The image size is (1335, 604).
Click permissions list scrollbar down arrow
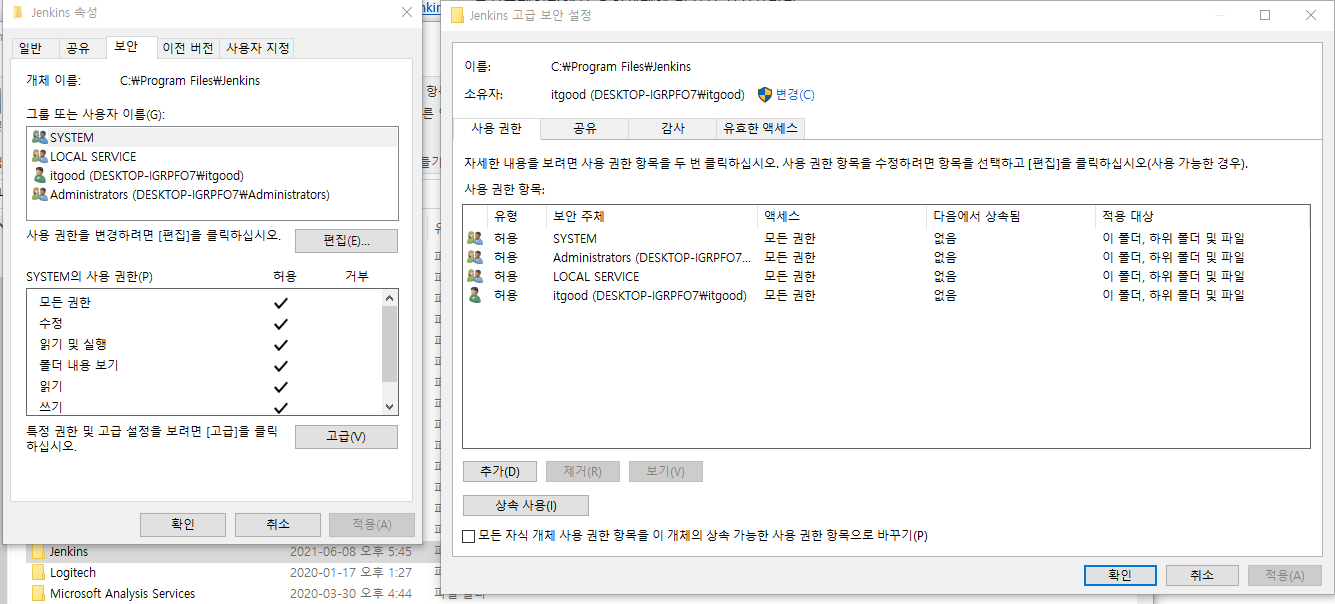point(390,406)
